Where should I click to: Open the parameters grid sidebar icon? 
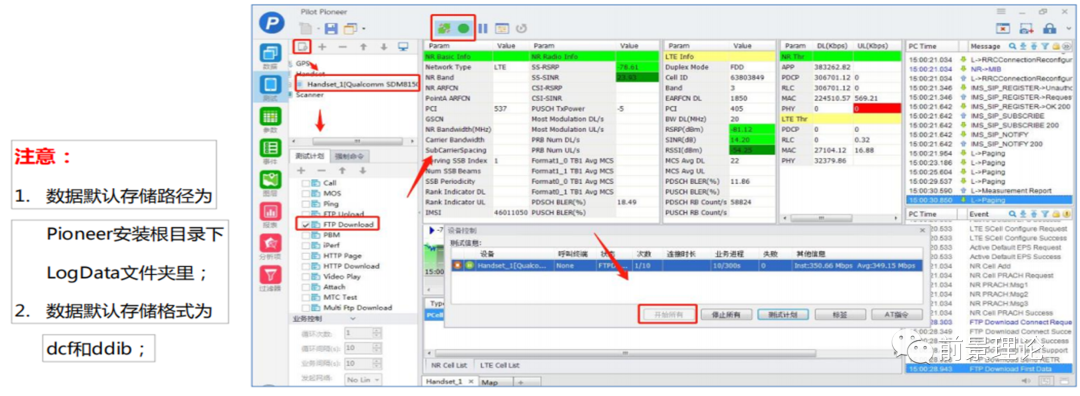point(271,118)
